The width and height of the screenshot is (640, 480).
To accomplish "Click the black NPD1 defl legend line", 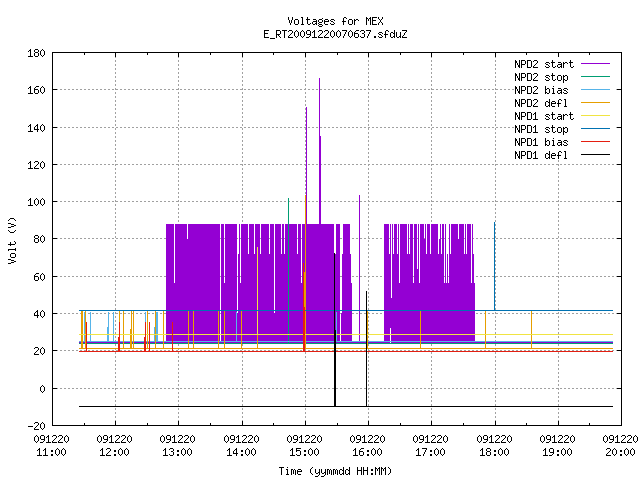I will pyautogui.click(x=596, y=155).
